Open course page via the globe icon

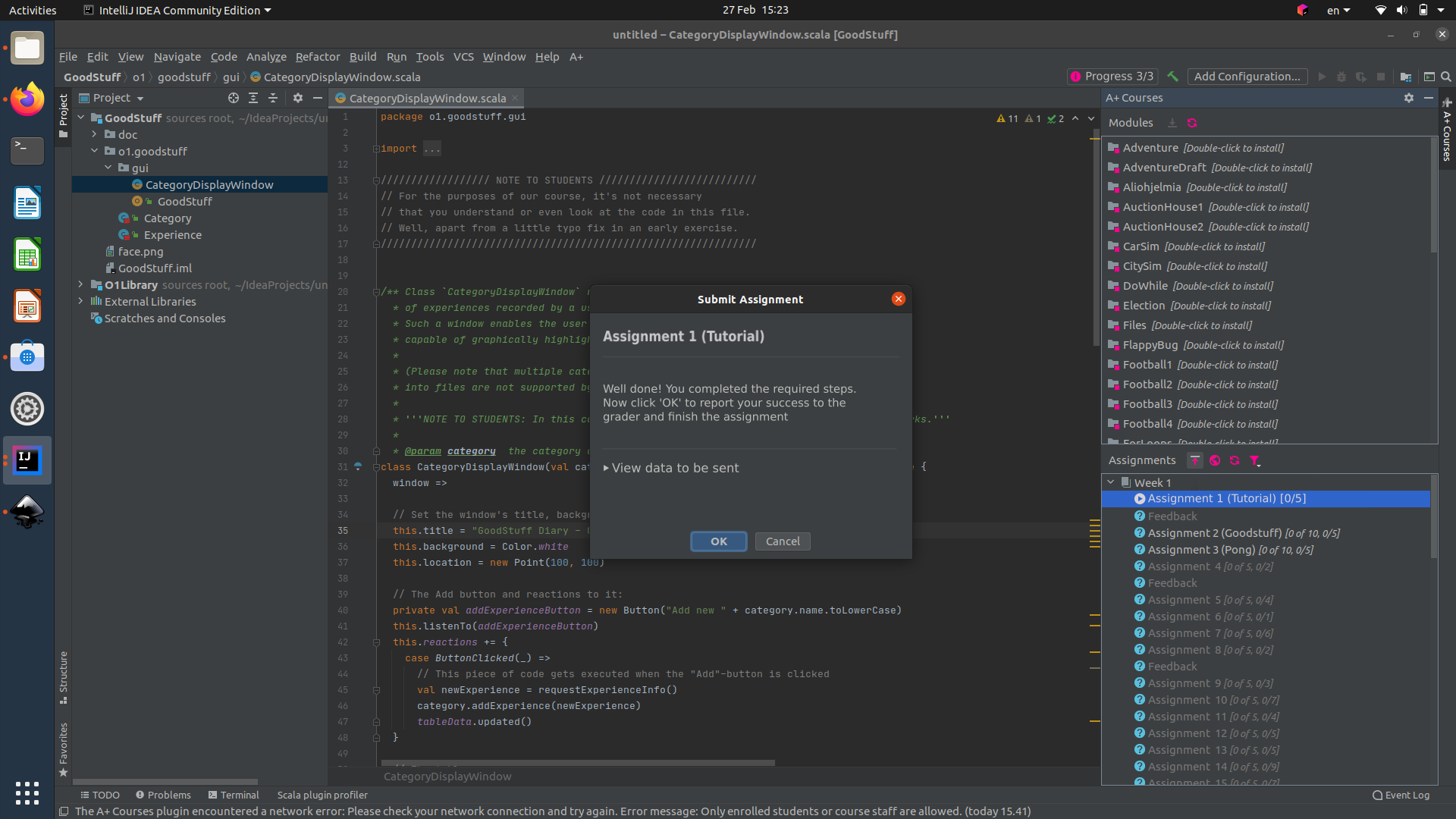1215,460
